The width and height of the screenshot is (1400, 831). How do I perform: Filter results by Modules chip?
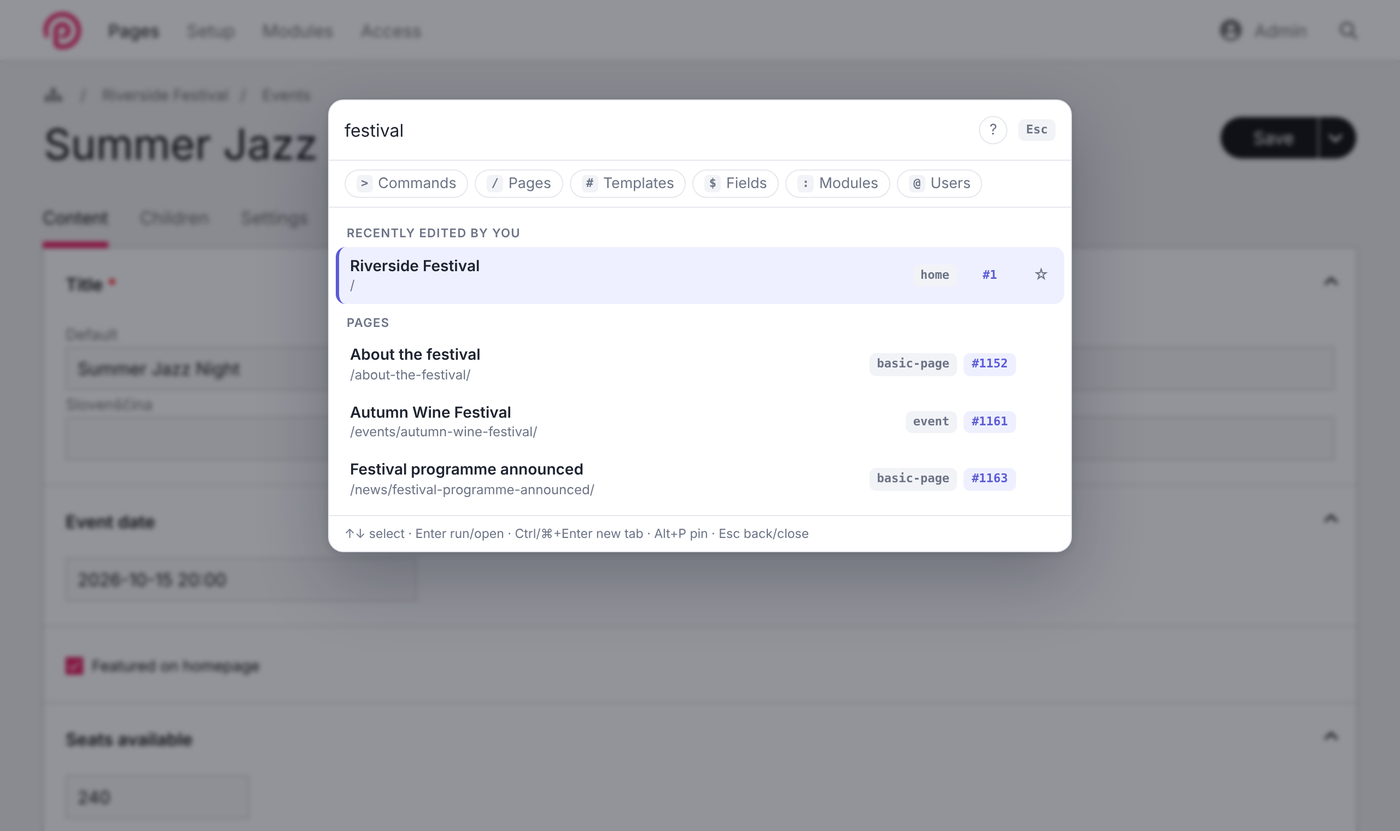coord(838,183)
